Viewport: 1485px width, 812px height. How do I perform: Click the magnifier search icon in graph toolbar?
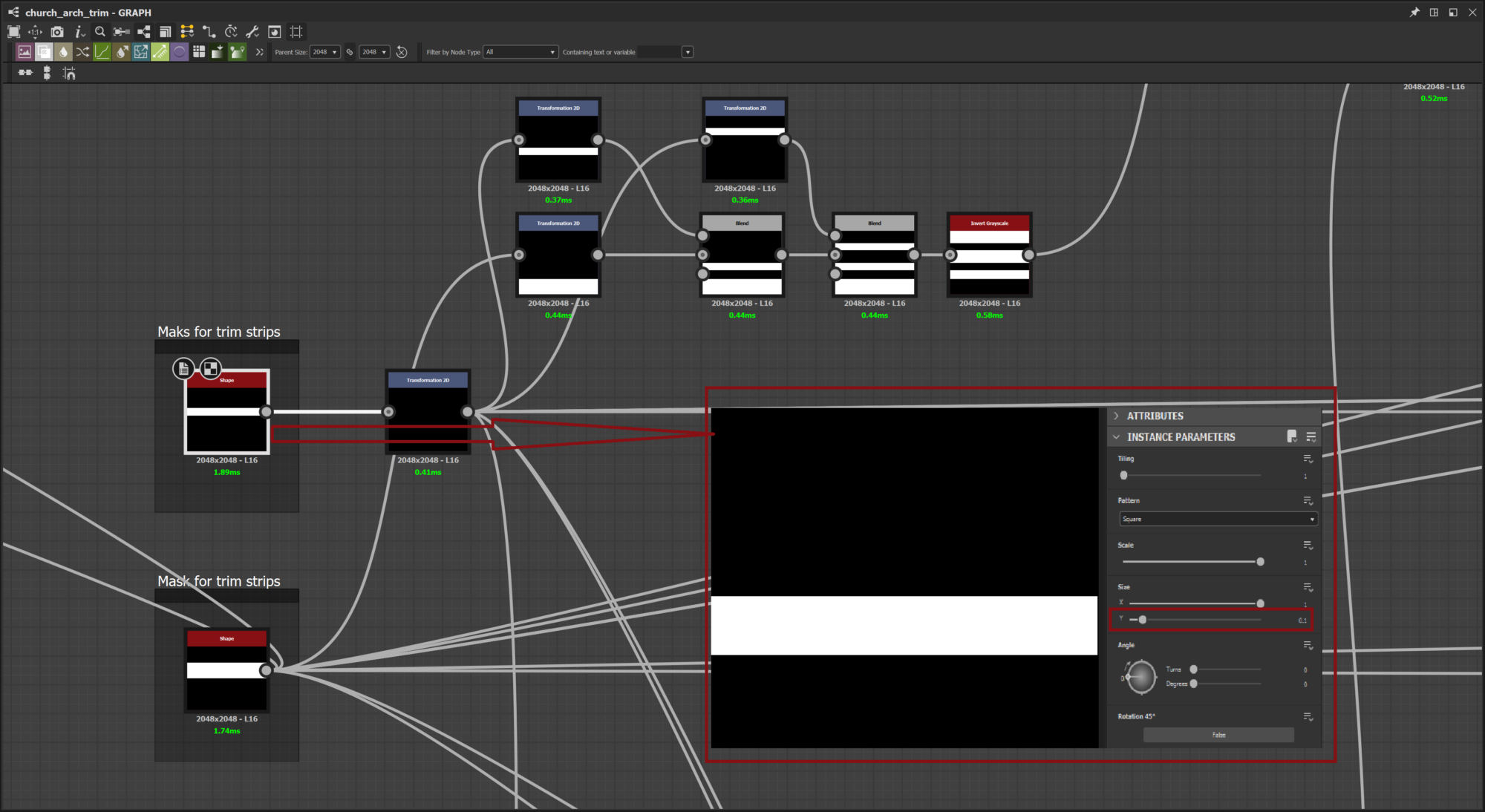tap(100, 32)
